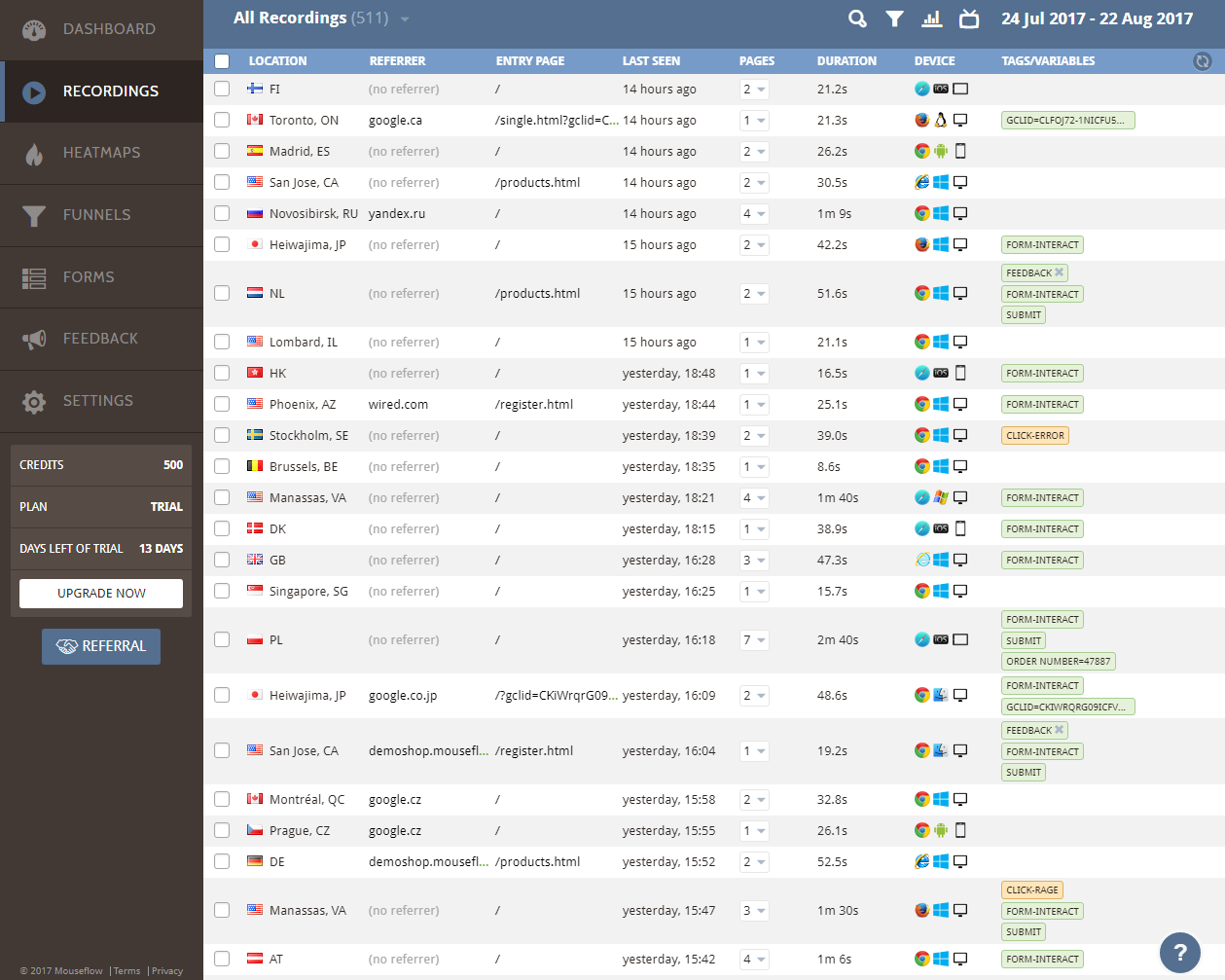This screenshot has height=980, width=1225.
Task: Open the help question mark button
Action: coord(1180,953)
